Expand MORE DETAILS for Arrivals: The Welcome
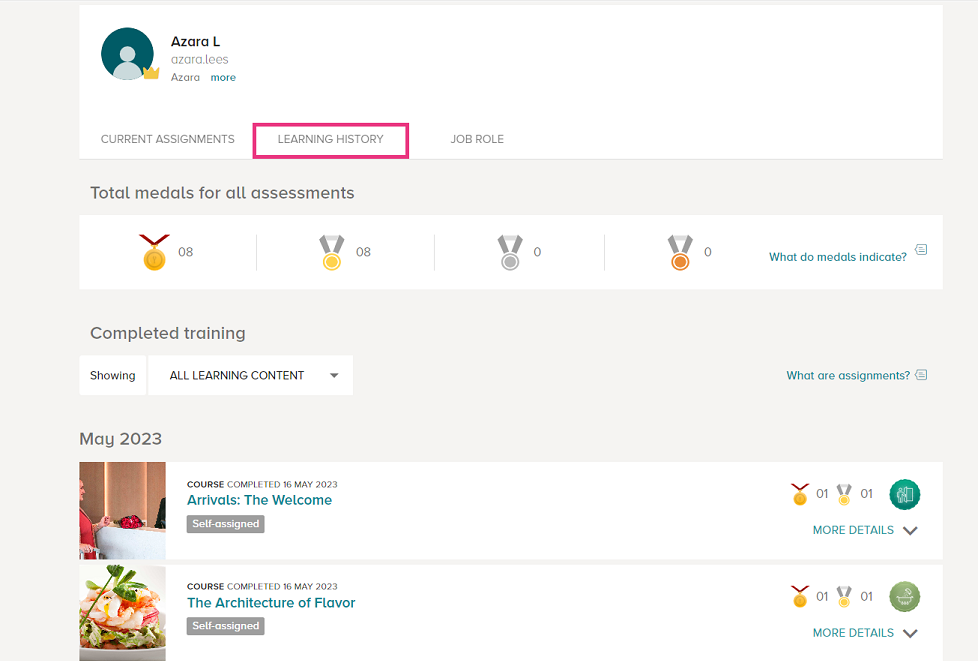 click(x=864, y=530)
